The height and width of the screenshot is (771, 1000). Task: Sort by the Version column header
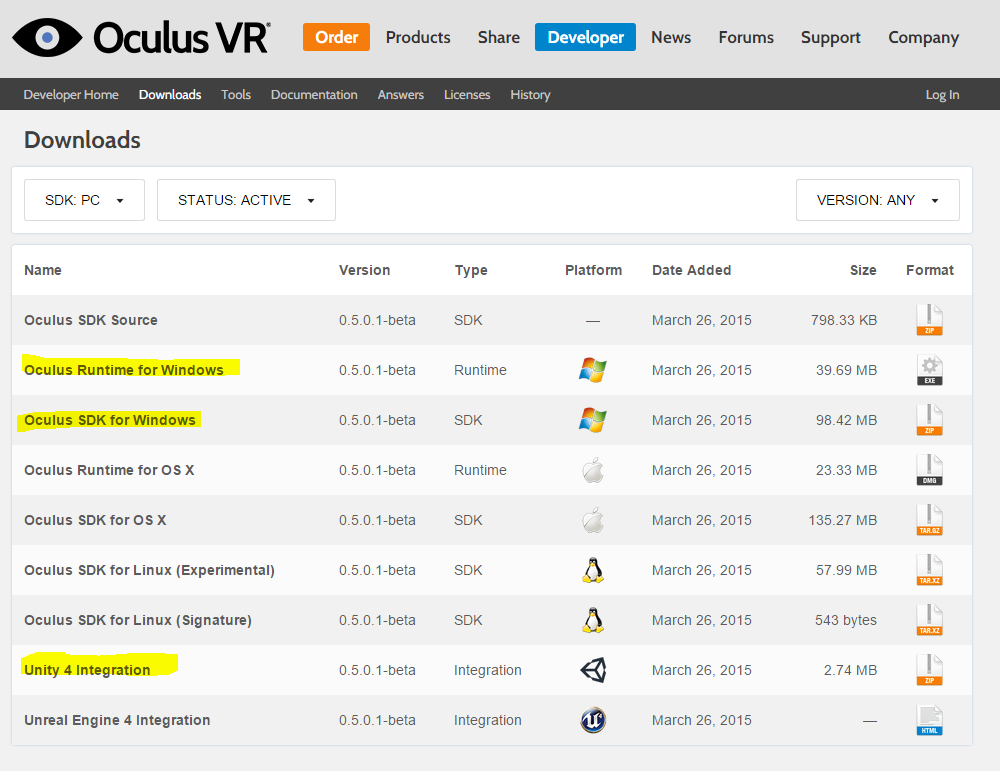tap(364, 270)
